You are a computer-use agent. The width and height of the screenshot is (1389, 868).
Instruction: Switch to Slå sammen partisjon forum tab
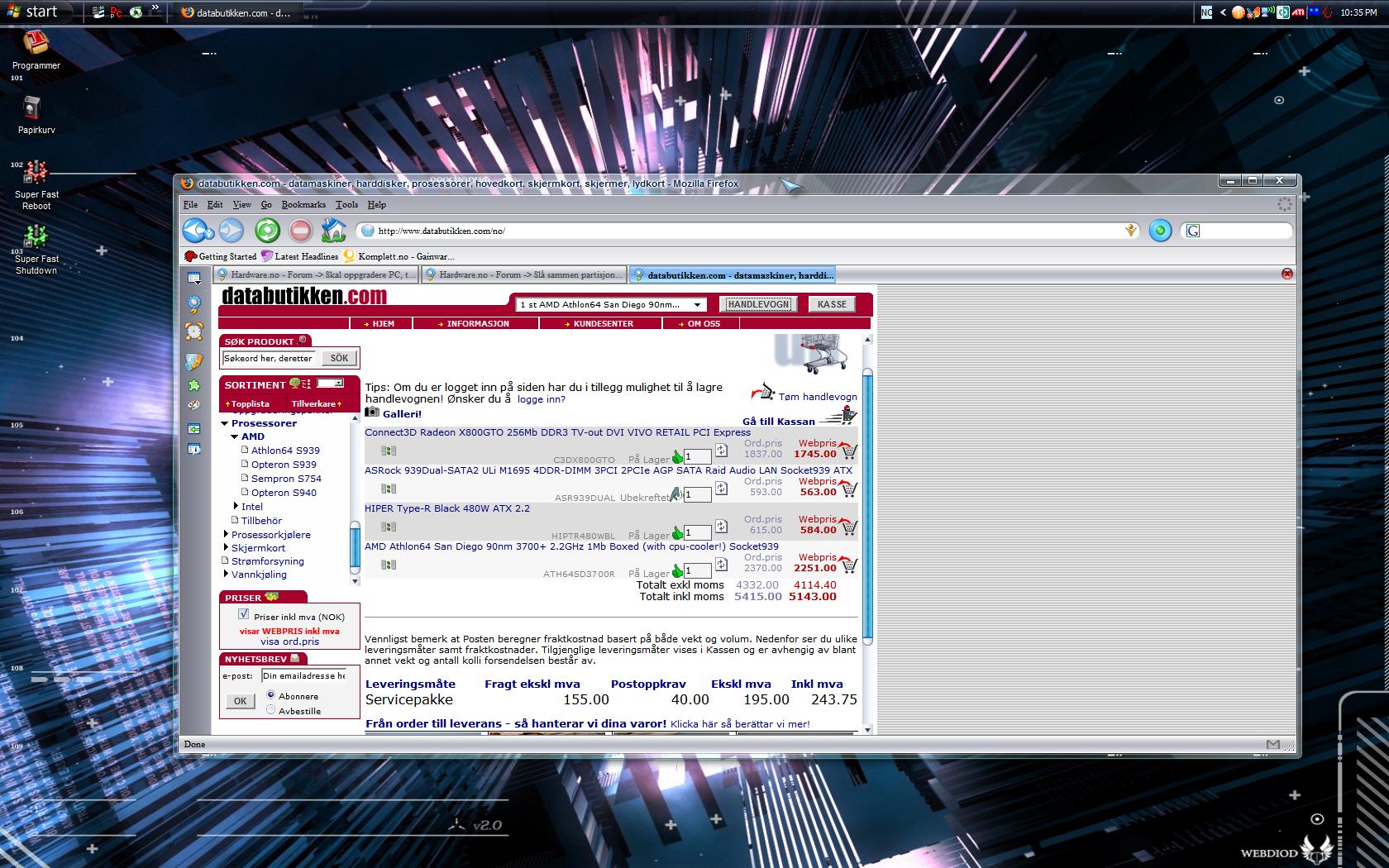pyautogui.click(x=524, y=274)
